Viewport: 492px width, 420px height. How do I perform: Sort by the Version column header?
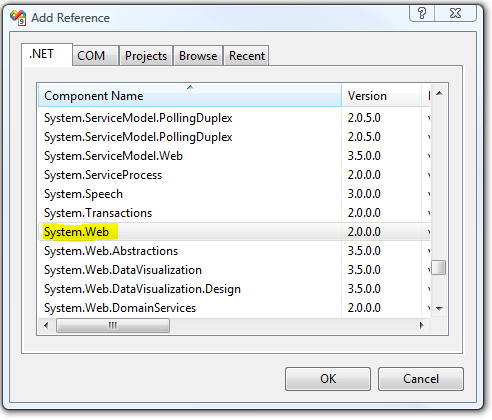[381, 96]
